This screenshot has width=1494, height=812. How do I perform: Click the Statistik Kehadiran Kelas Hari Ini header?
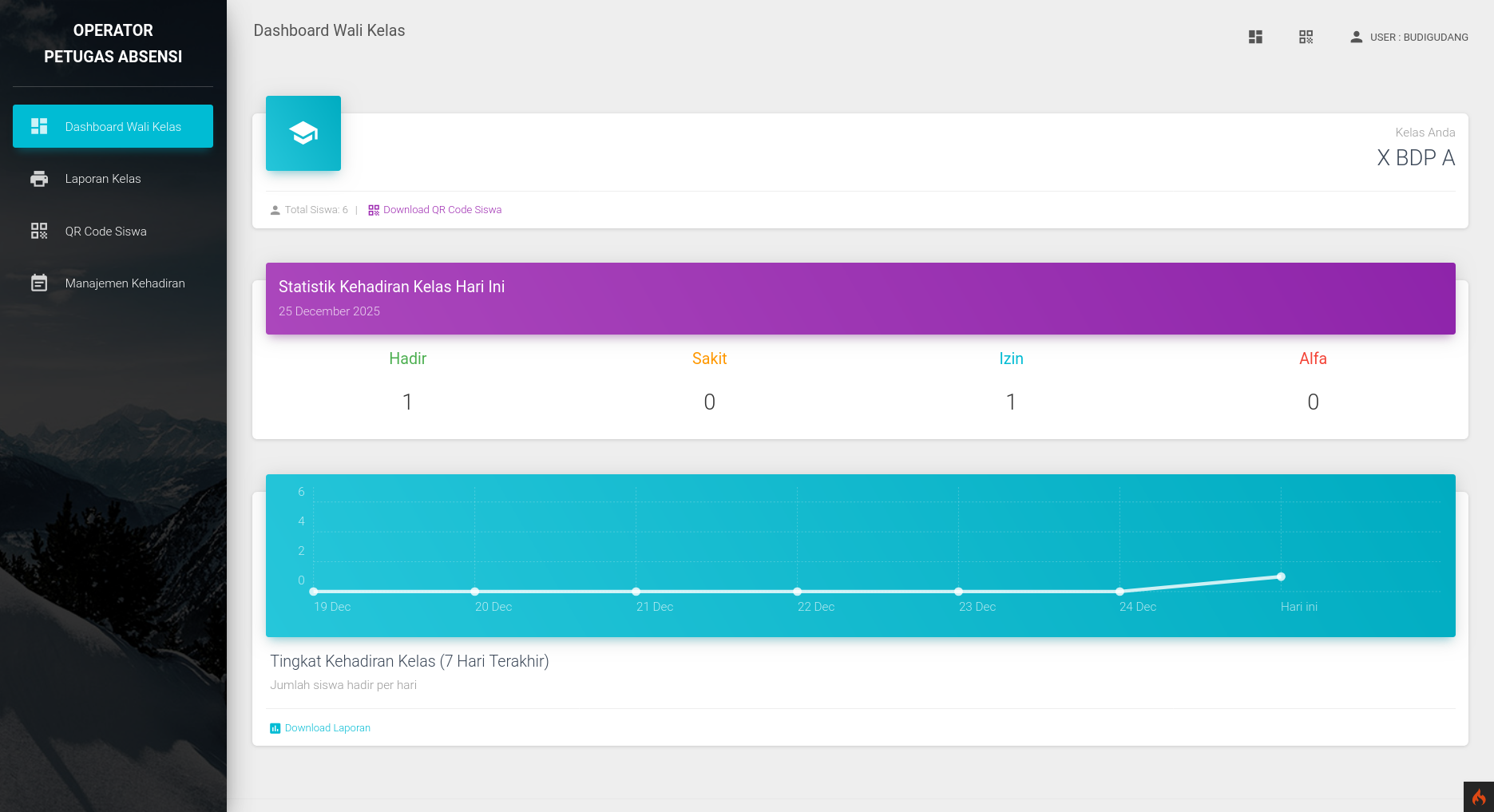(391, 287)
